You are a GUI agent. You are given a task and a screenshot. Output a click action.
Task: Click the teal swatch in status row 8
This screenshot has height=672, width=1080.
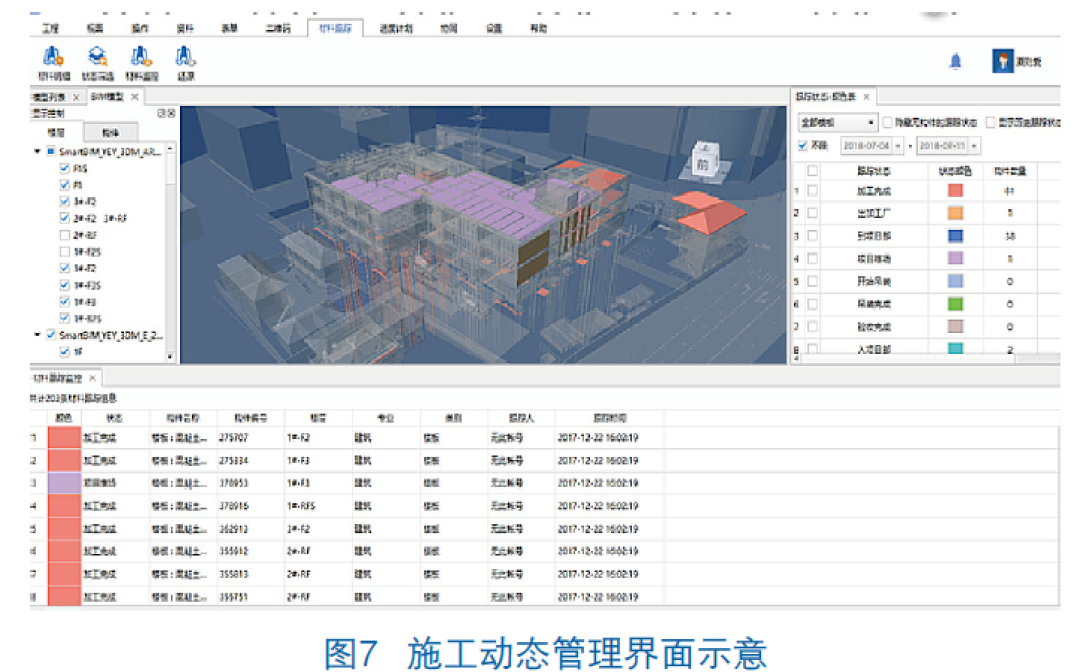(x=955, y=348)
